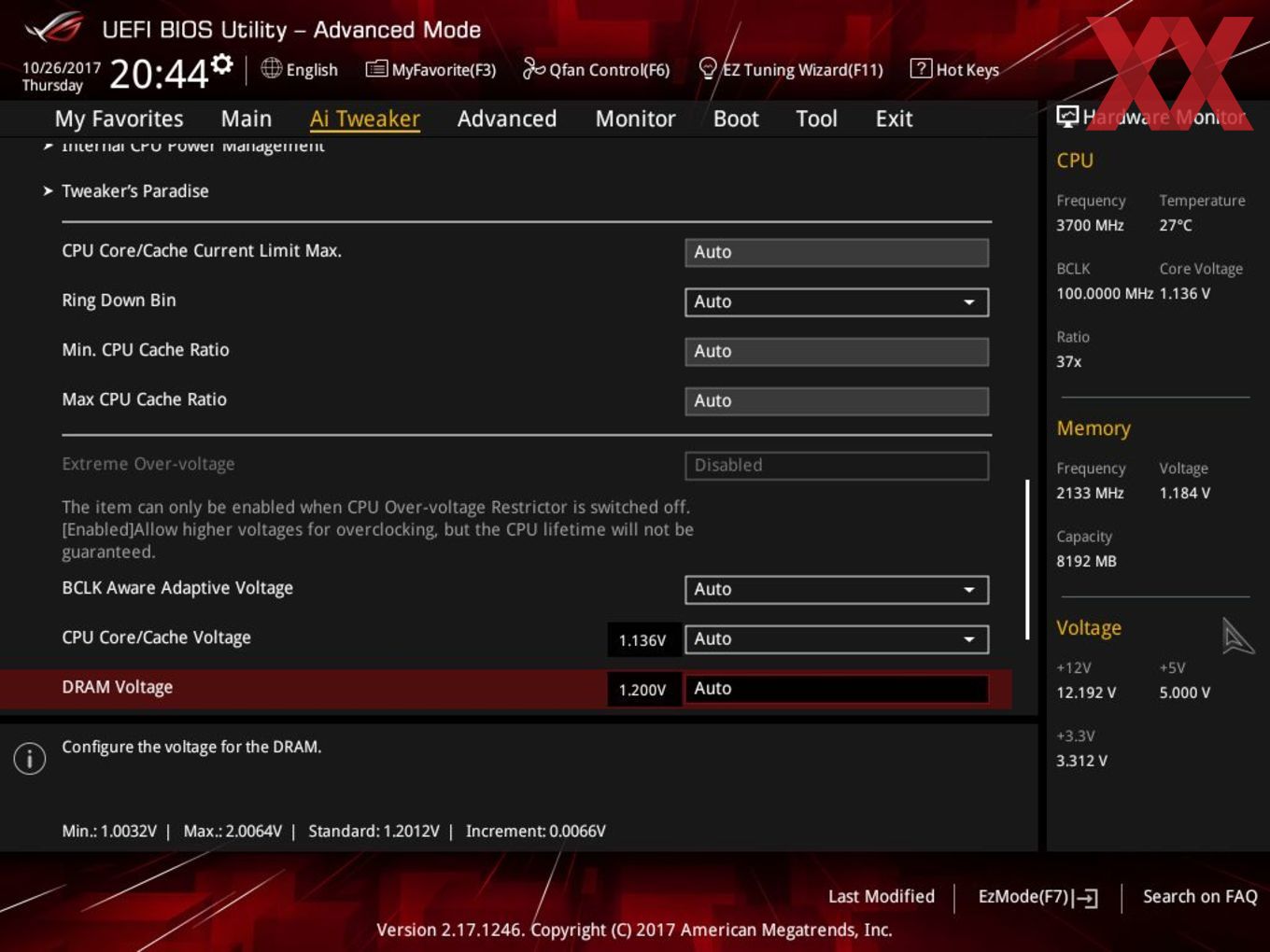Open the Exit tab
The image size is (1270, 952).
(894, 119)
